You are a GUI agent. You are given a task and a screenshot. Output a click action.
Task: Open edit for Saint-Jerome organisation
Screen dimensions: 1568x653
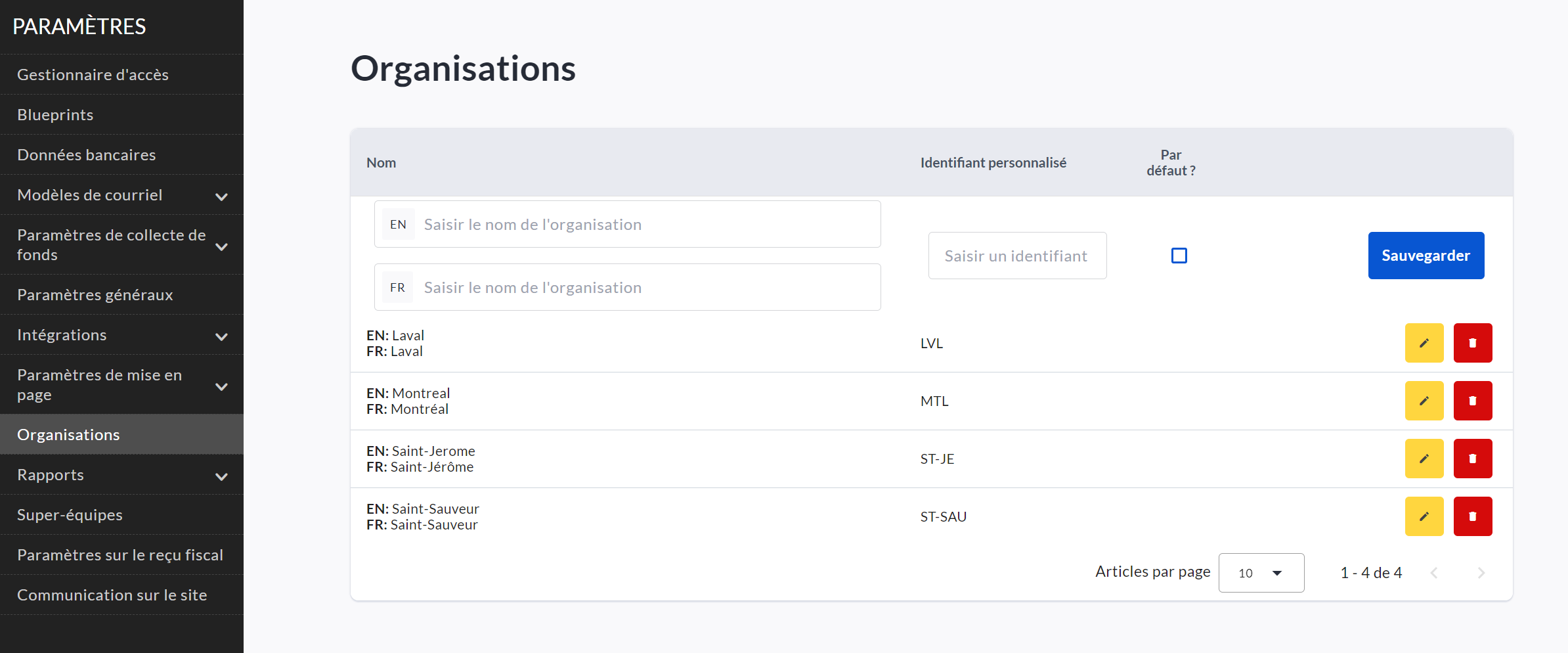point(1424,459)
